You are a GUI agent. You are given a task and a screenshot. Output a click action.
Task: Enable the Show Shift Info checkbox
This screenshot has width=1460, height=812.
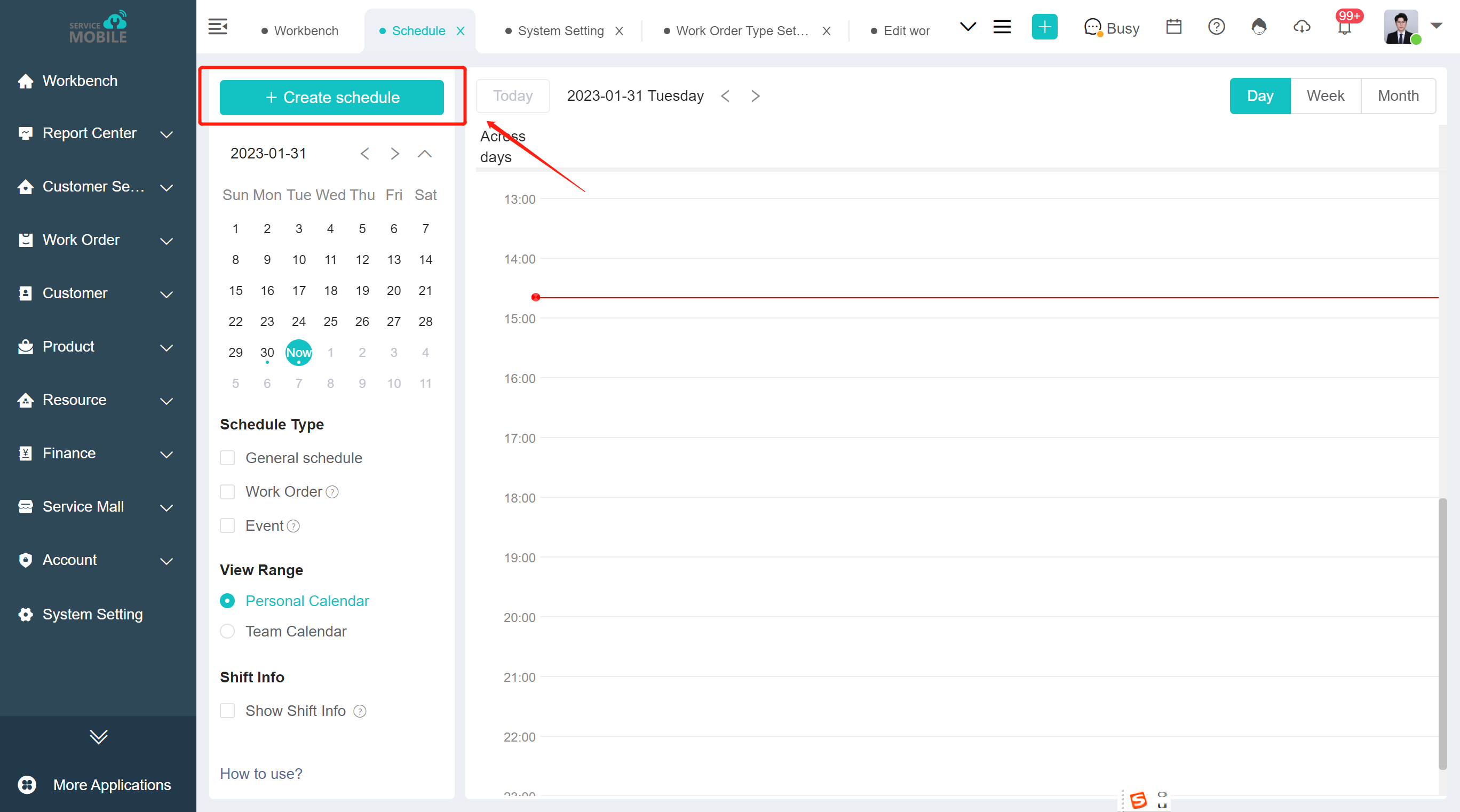pos(227,711)
